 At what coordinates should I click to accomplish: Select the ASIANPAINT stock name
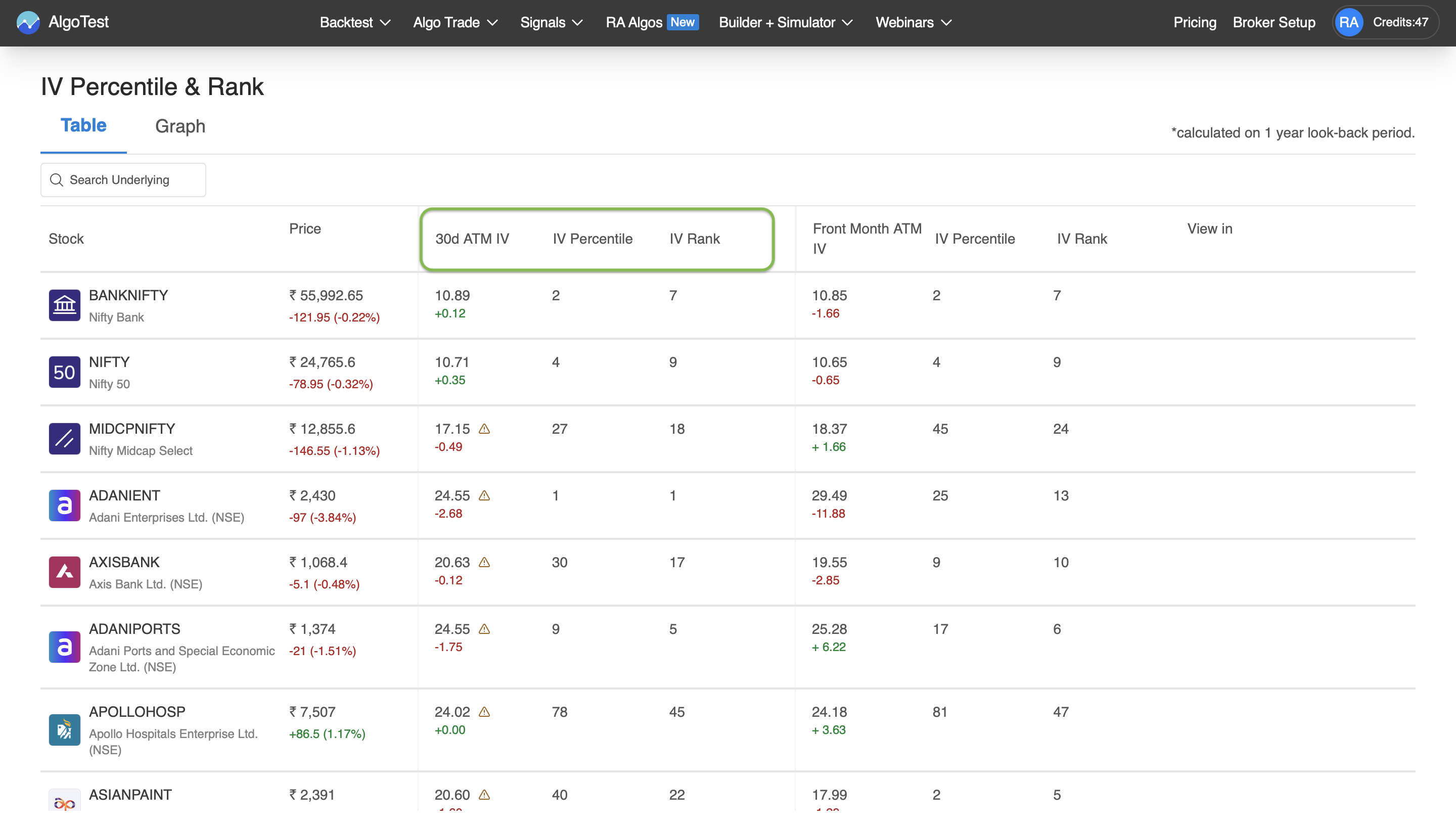(130, 795)
